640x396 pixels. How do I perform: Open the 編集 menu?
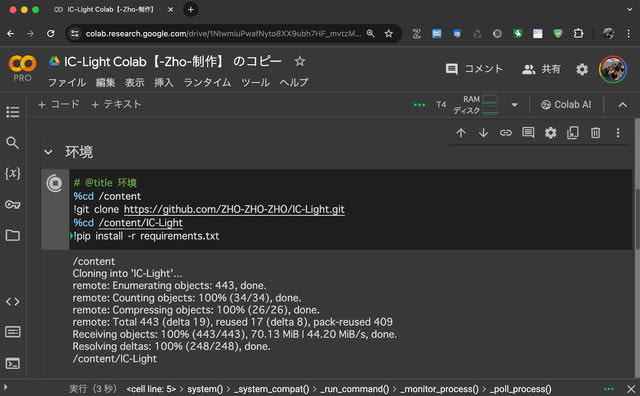[x=105, y=83]
